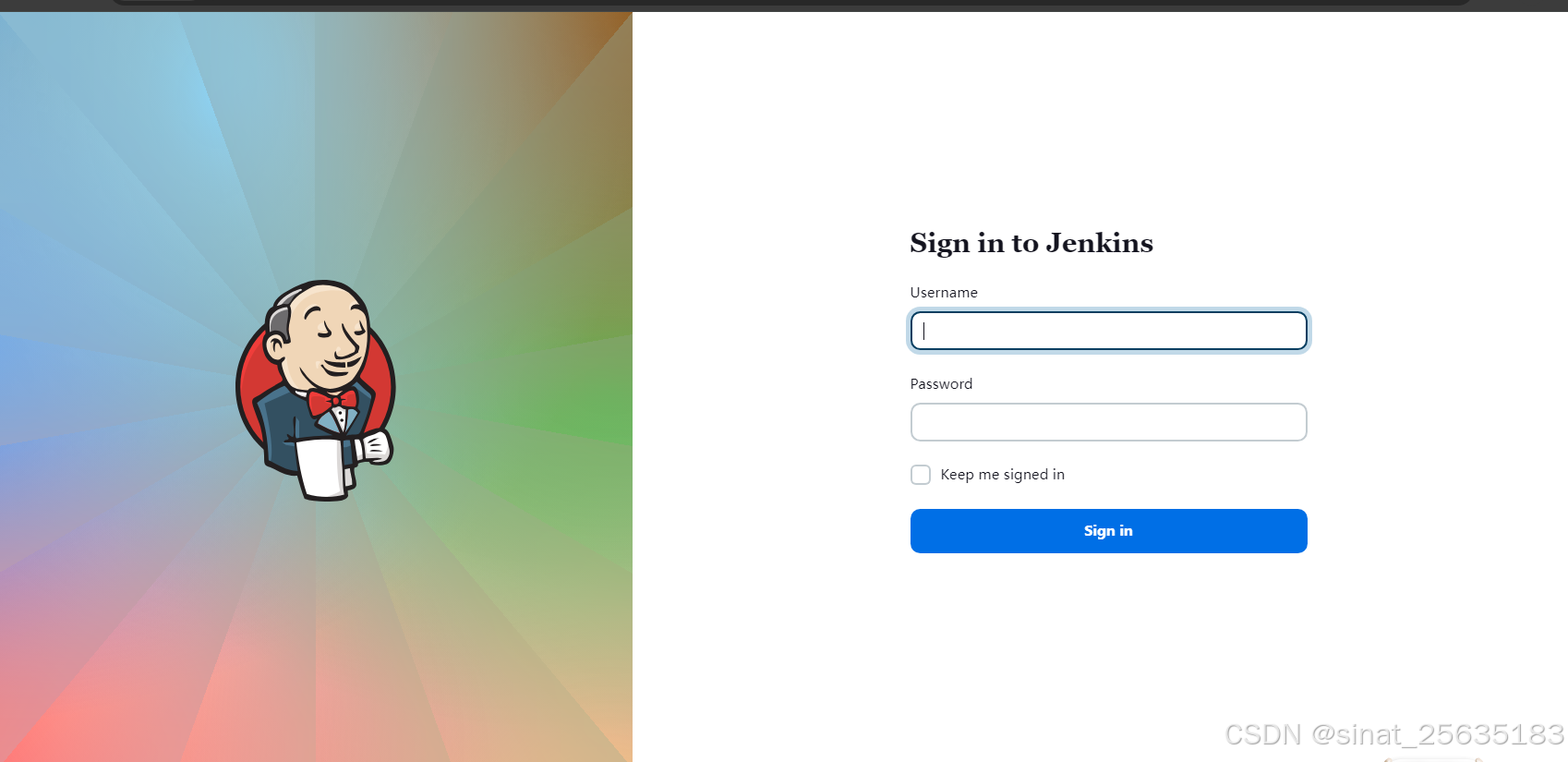Tick the Keep me signed in checkbox

click(921, 475)
